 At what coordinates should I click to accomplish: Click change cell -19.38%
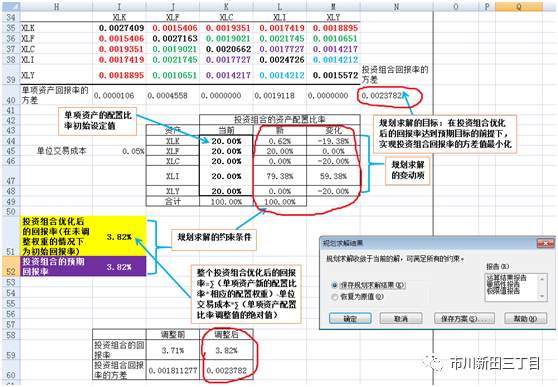tap(333, 141)
